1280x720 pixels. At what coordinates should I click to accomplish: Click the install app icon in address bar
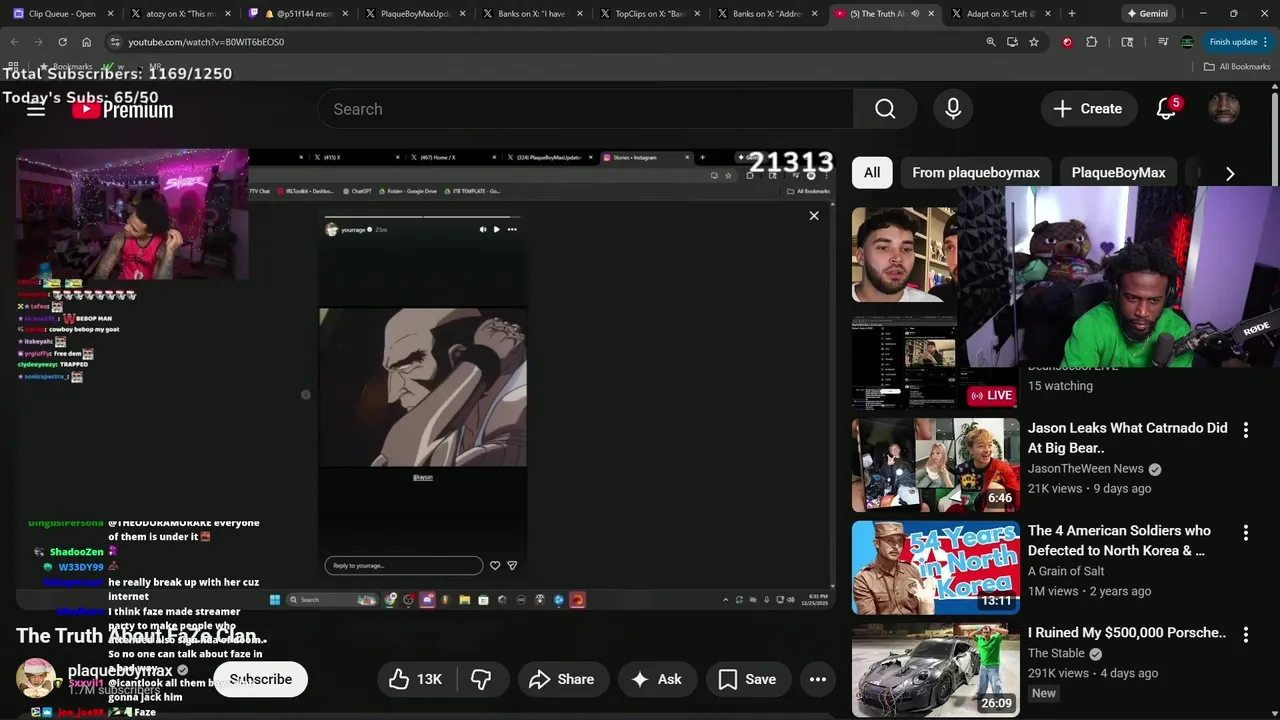click(1012, 42)
